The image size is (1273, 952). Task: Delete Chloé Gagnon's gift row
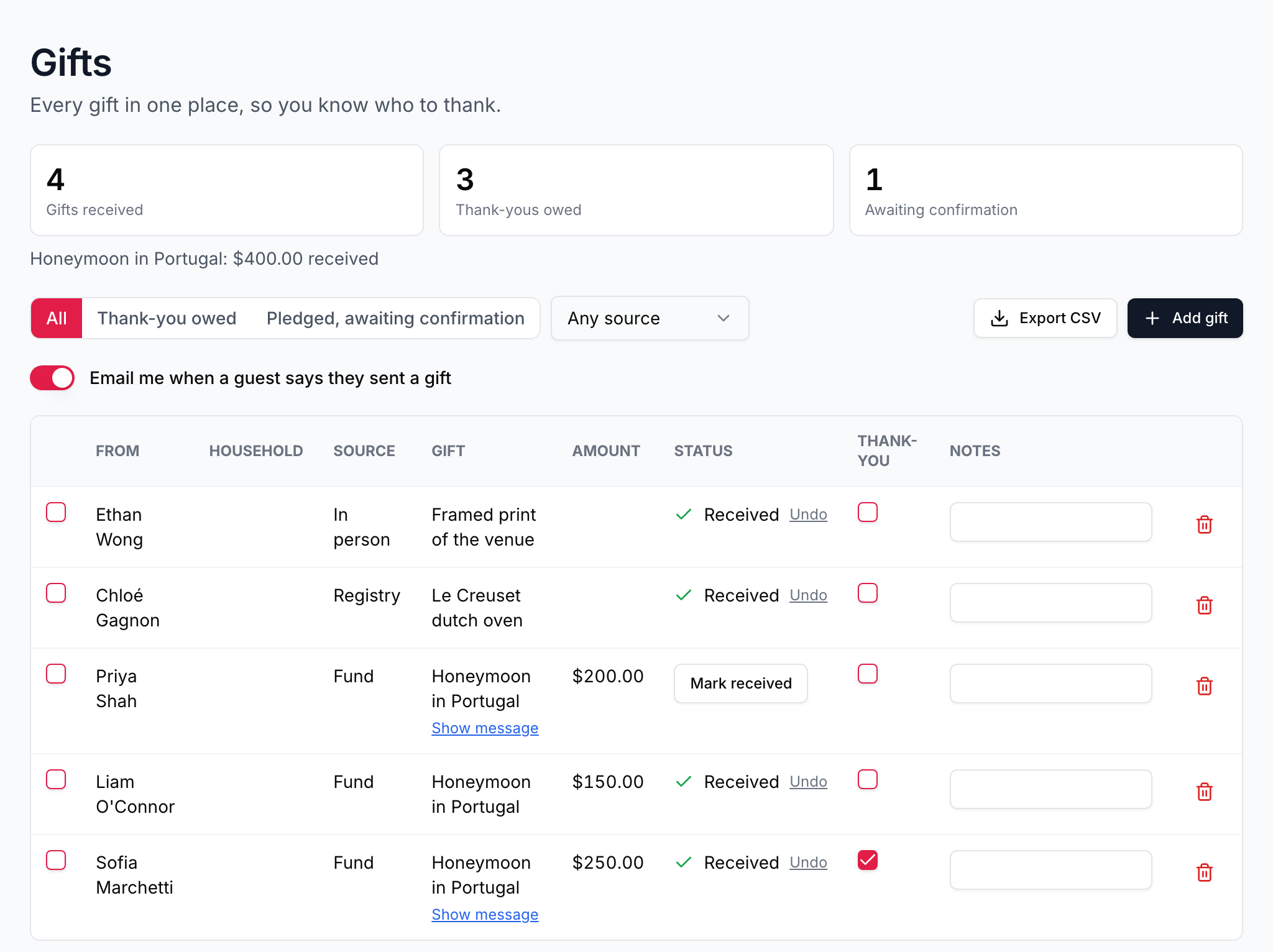[1204, 605]
